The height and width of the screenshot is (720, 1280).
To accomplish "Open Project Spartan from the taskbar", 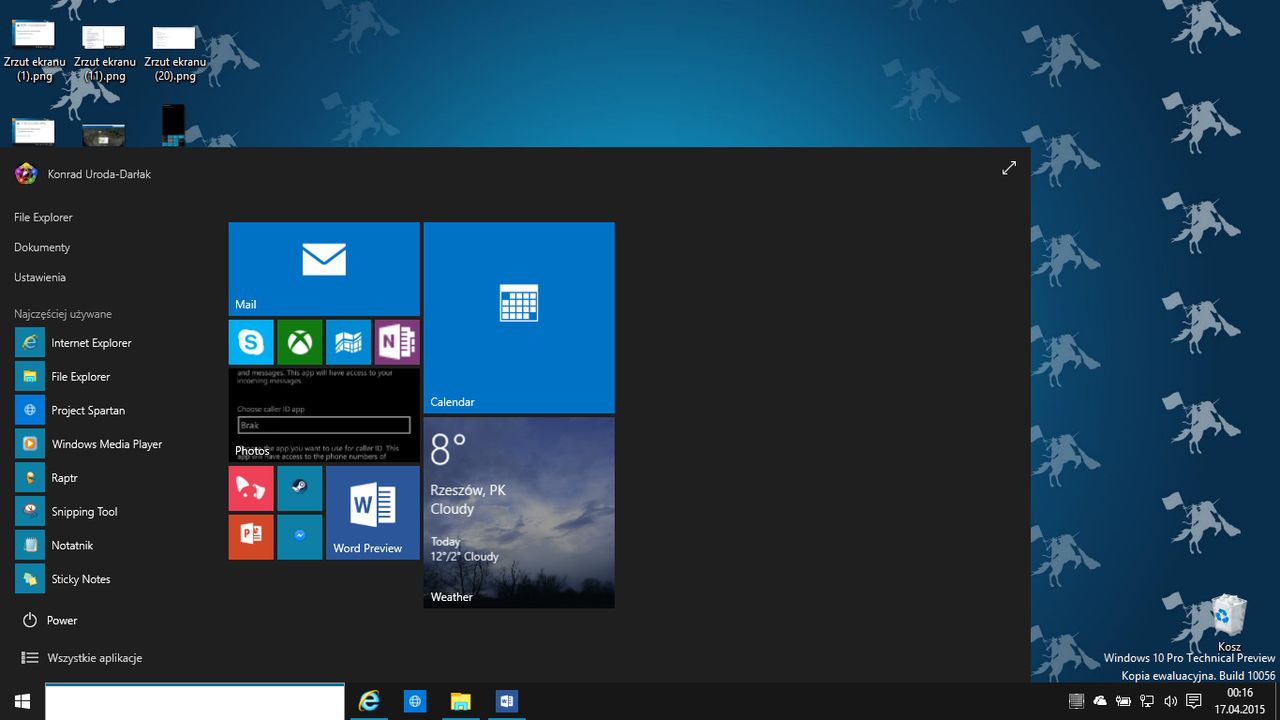I will (x=415, y=701).
